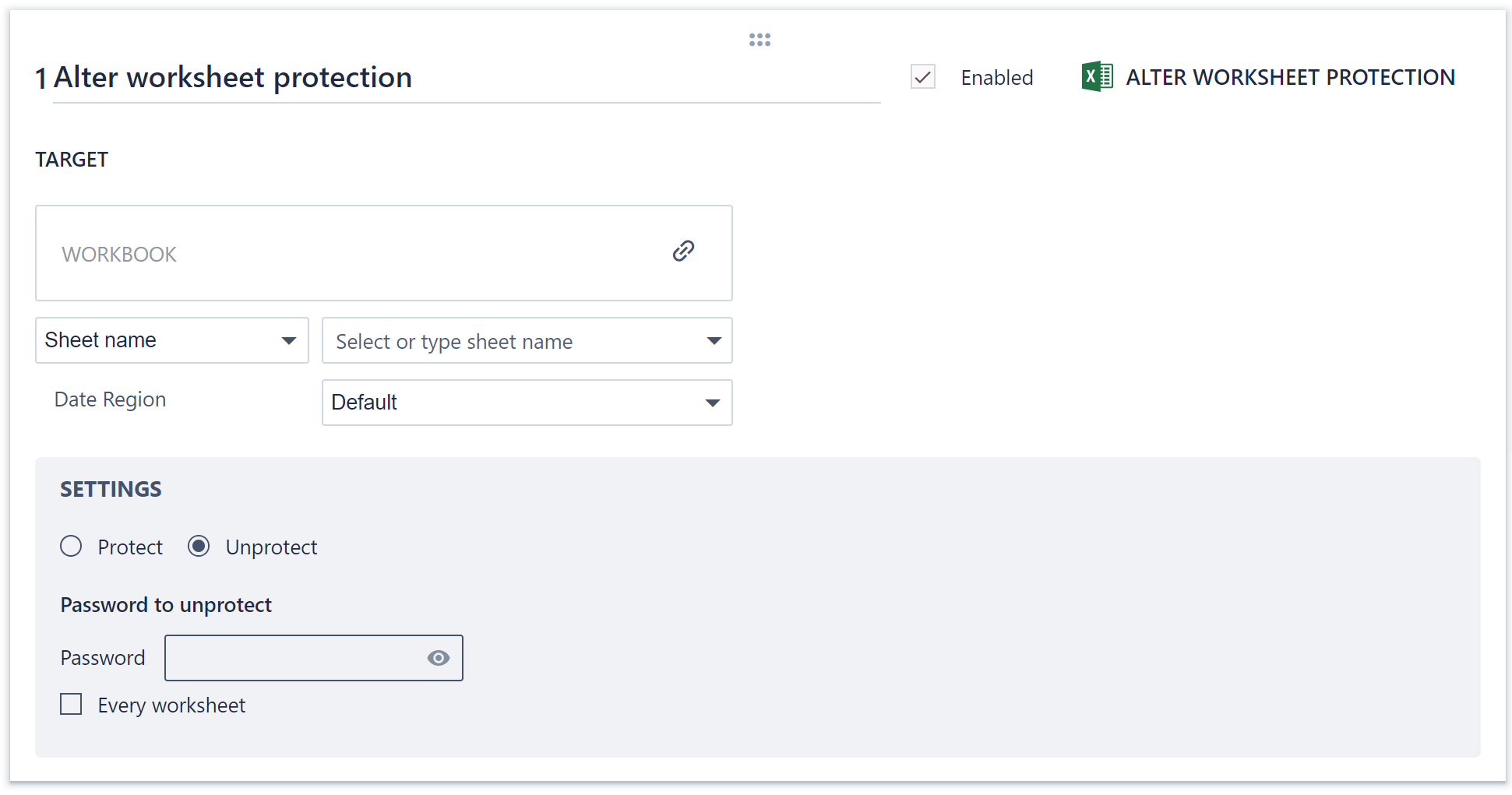Reveal the password with the eye icon
Screen dimensions: 1512x795
point(438,658)
